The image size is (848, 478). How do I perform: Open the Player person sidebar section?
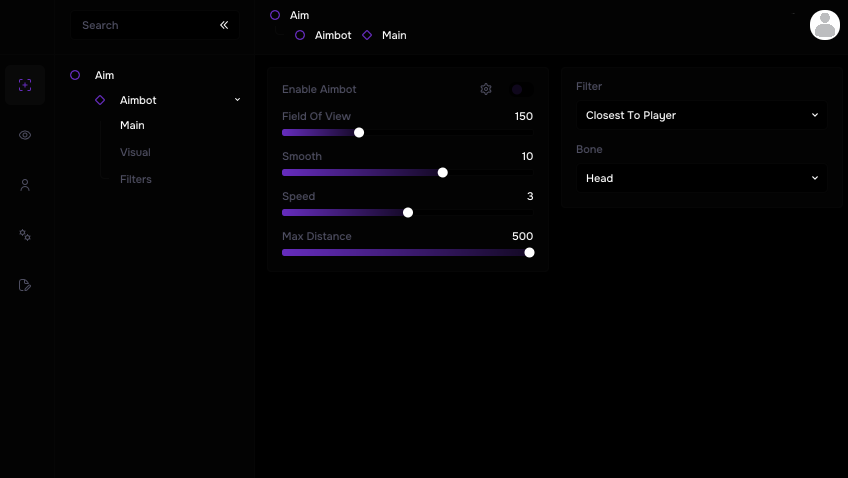(x=25, y=185)
